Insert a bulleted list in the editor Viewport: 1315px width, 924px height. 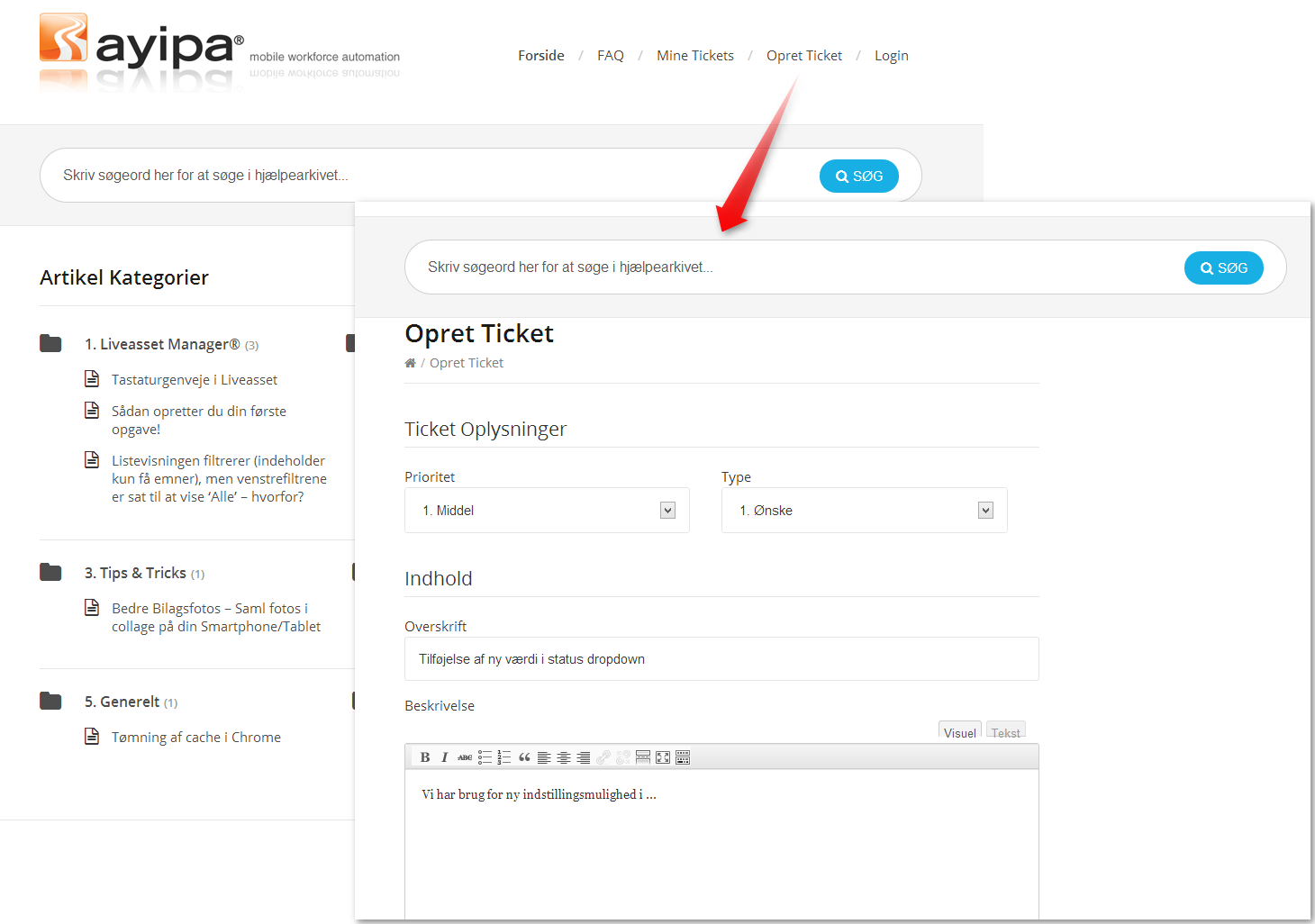tap(485, 757)
